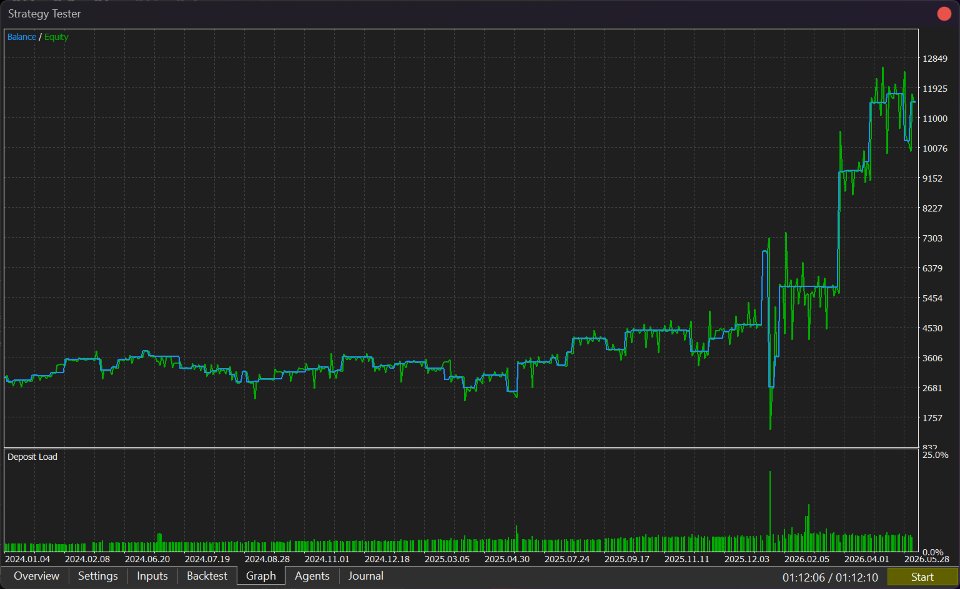Click the 2025.09.17 date label
This screenshot has width=960, height=589.
click(627, 559)
